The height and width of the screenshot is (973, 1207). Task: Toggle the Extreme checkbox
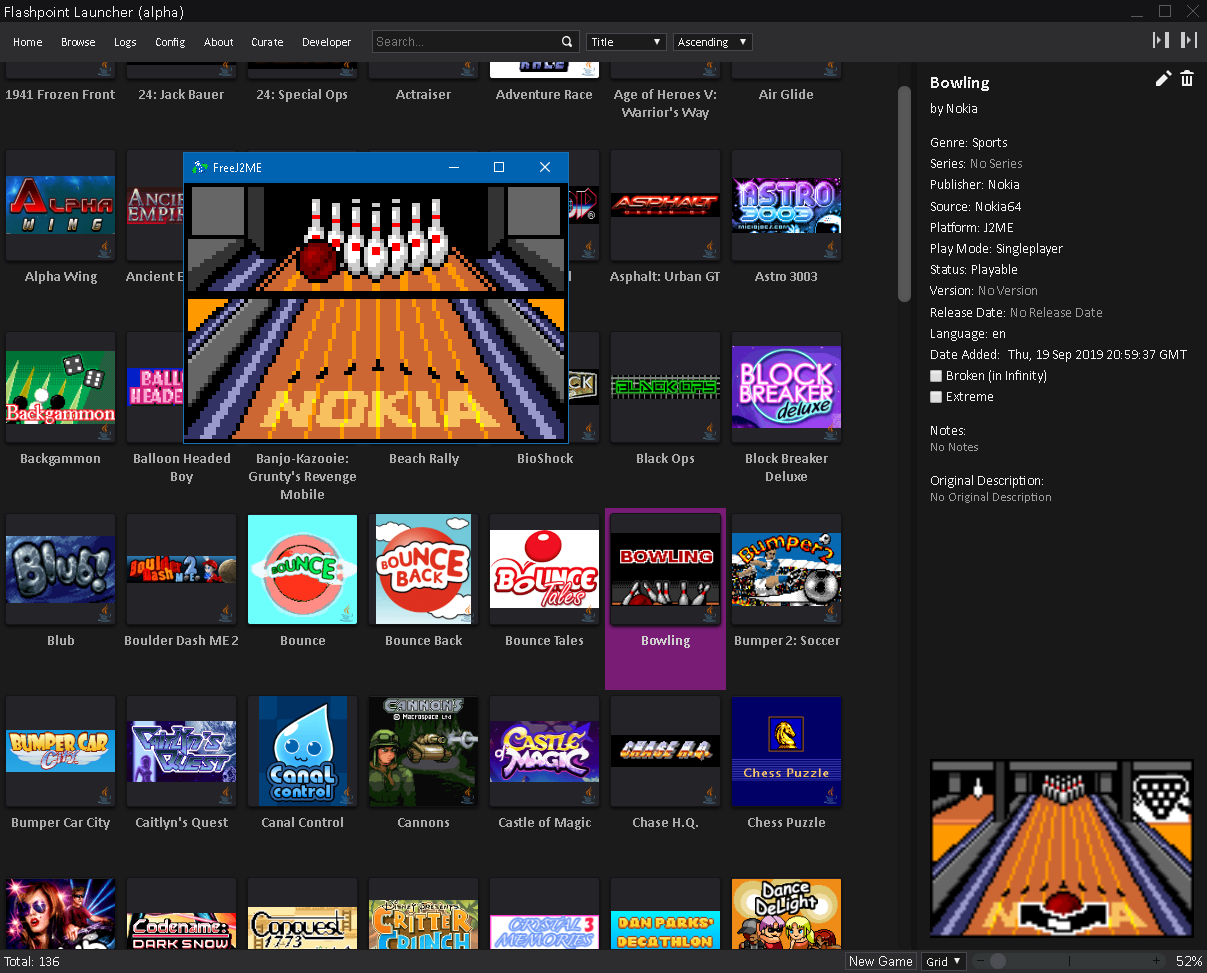pos(936,397)
